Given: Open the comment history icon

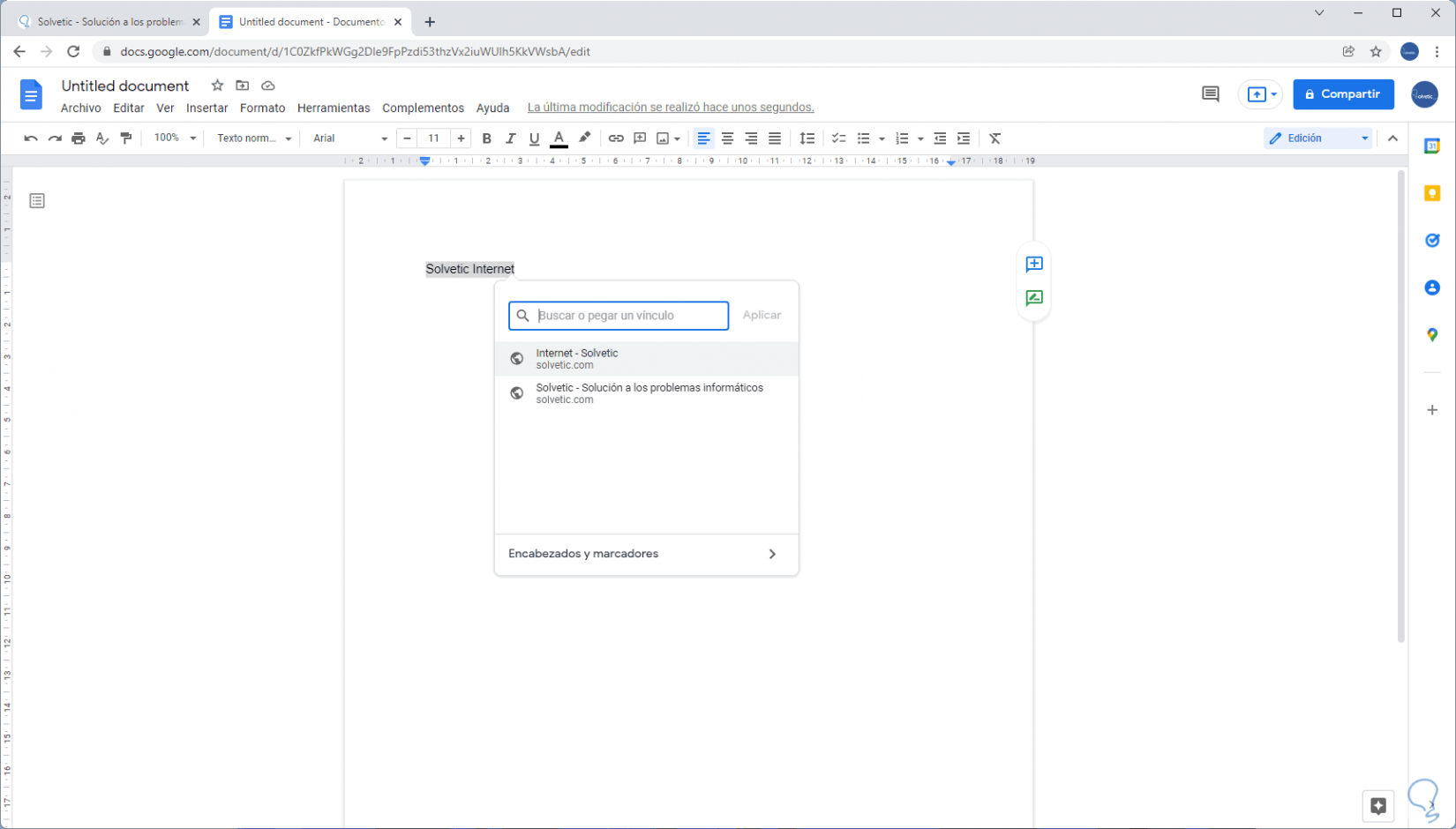Looking at the screenshot, I should pyautogui.click(x=1211, y=94).
